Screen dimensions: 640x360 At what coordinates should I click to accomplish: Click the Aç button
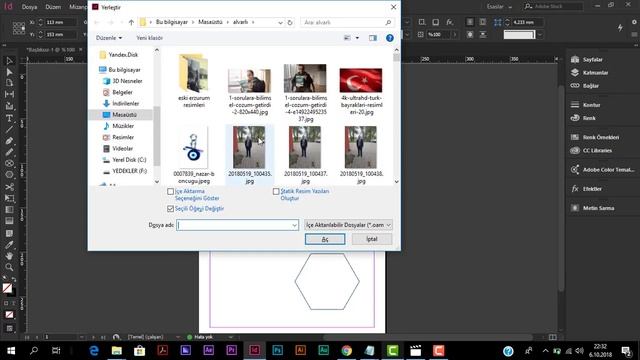point(325,239)
